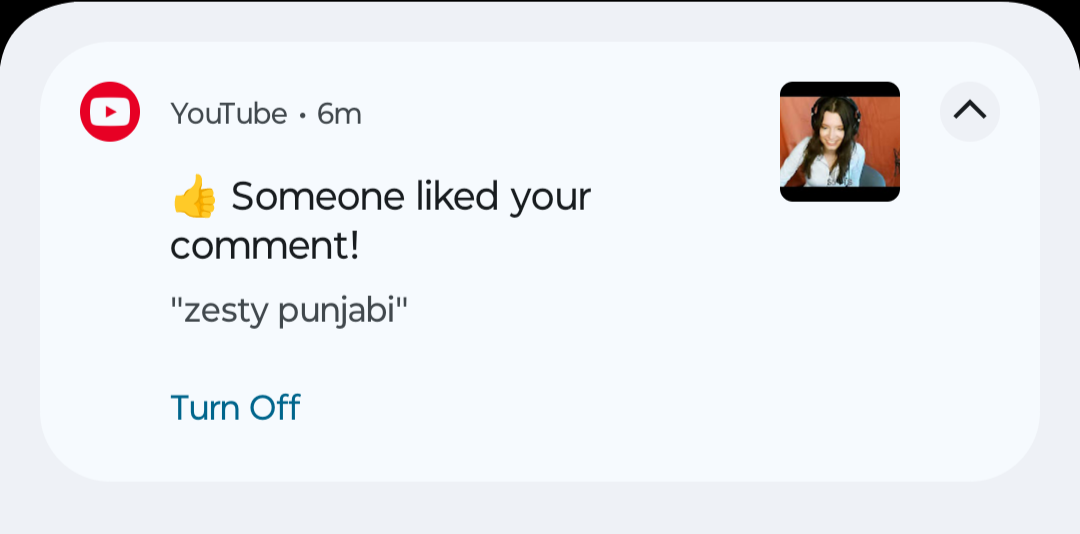Click the thumbs up emoji
This screenshot has height=534, width=1080.
point(194,196)
